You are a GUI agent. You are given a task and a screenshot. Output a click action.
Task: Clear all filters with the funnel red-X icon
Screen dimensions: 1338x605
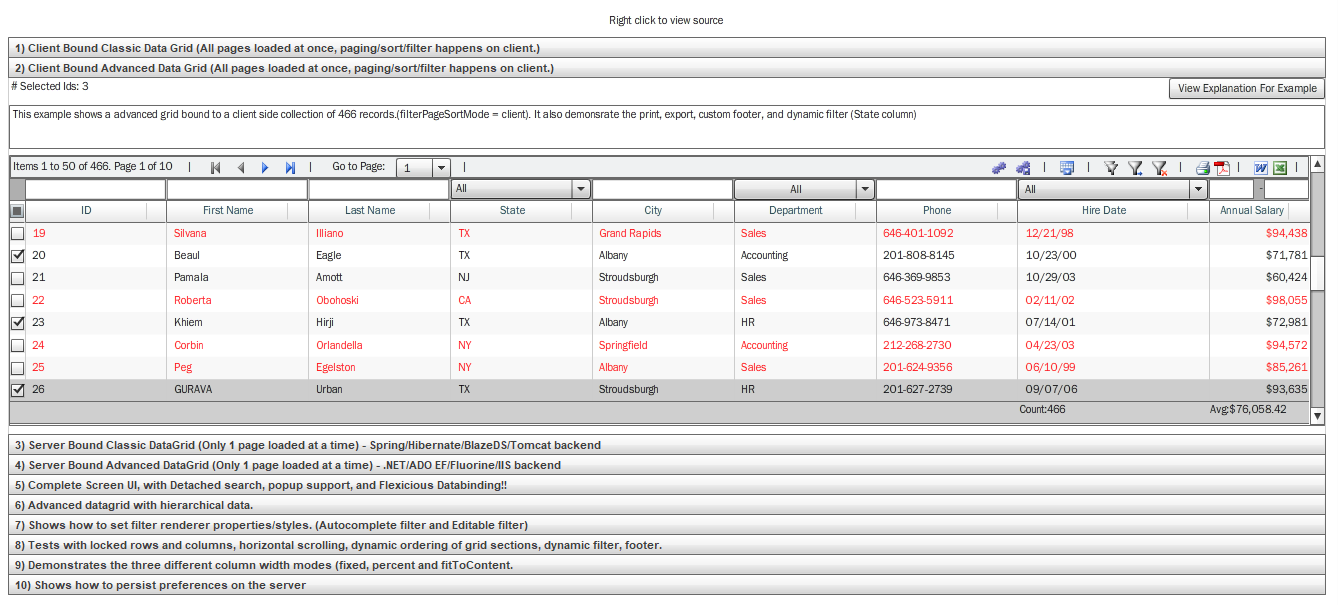(1160, 168)
